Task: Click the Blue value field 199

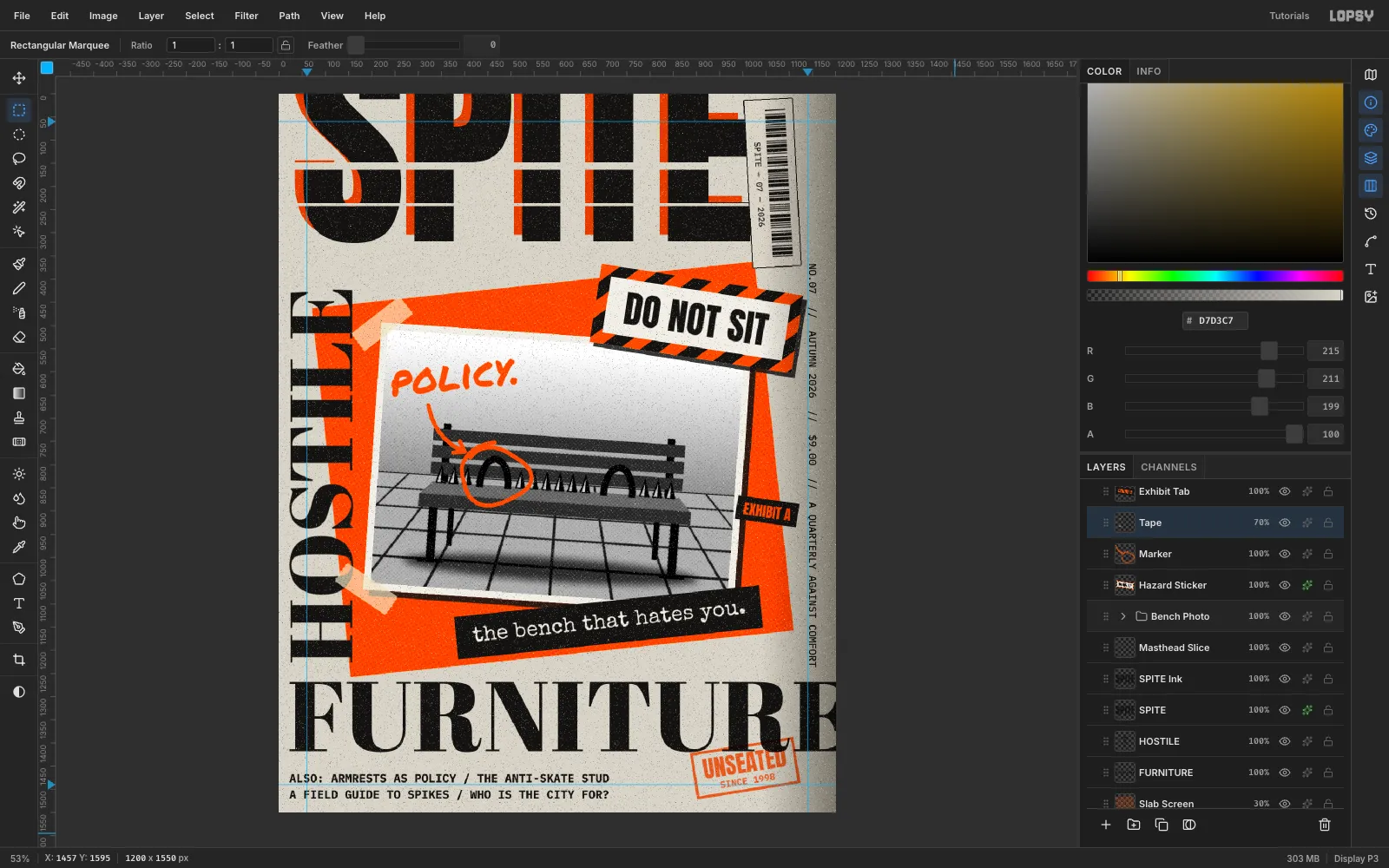Action: (x=1326, y=406)
